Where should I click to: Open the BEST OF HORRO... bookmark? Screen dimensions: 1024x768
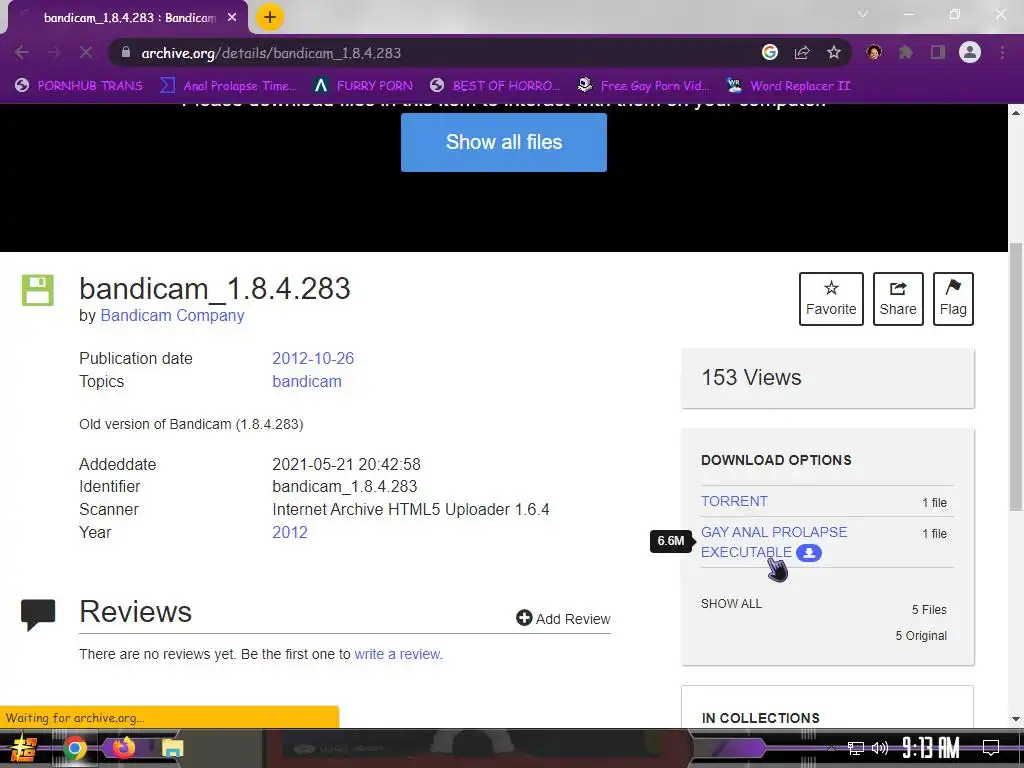pos(495,86)
